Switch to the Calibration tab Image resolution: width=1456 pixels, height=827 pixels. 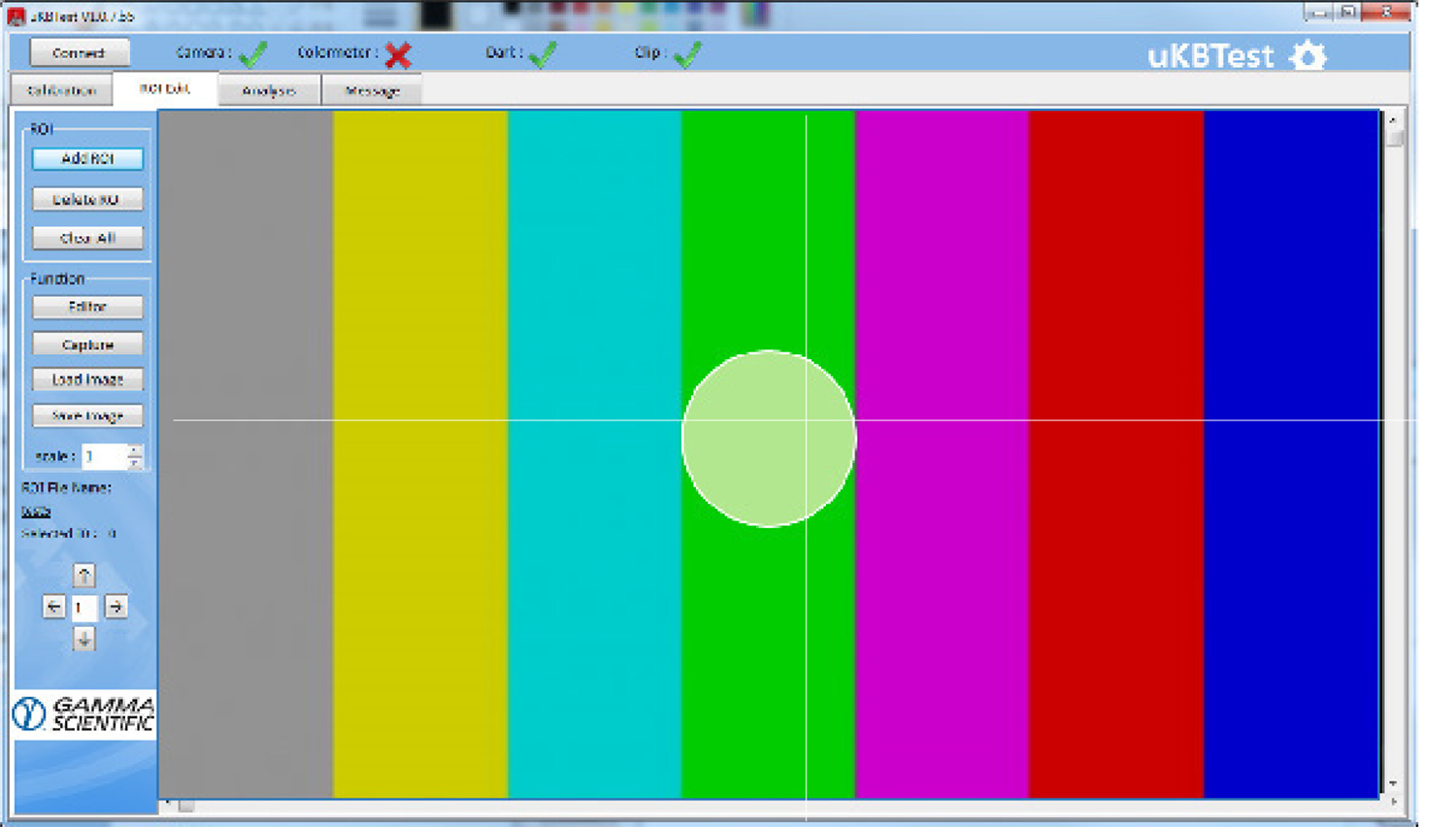[x=61, y=90]
